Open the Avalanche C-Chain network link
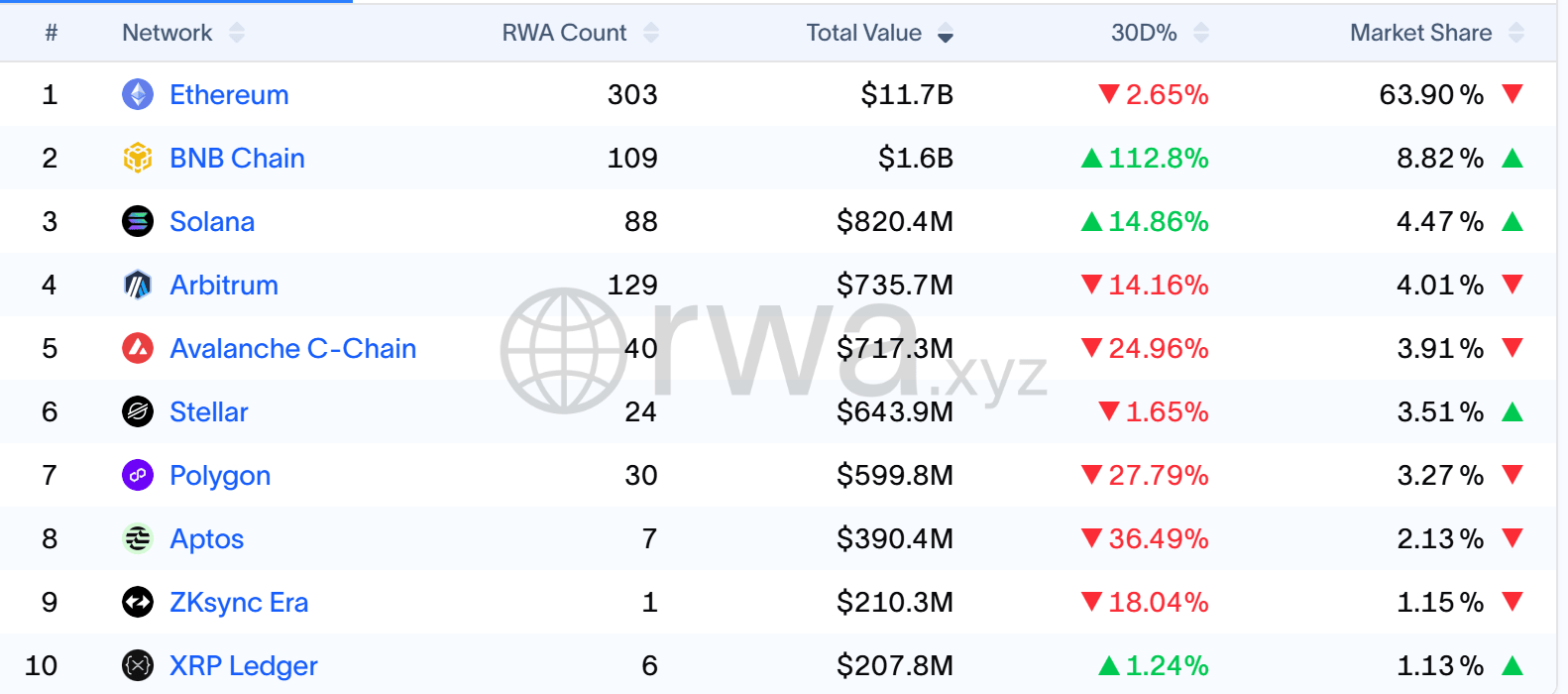1568x694 pixels. [x=292, y=348]
